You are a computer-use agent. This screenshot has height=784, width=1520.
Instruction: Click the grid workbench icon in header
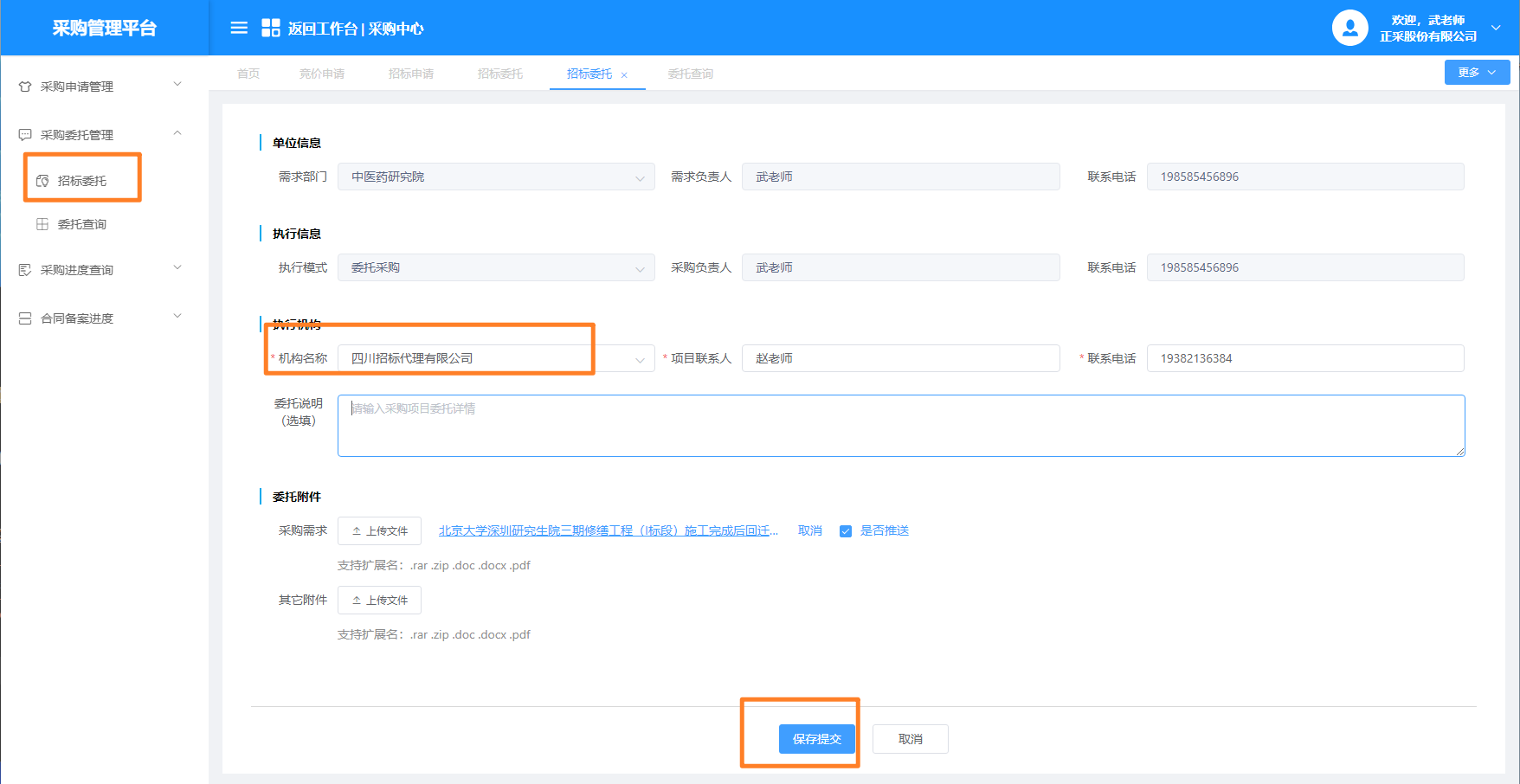coord(271,29)
